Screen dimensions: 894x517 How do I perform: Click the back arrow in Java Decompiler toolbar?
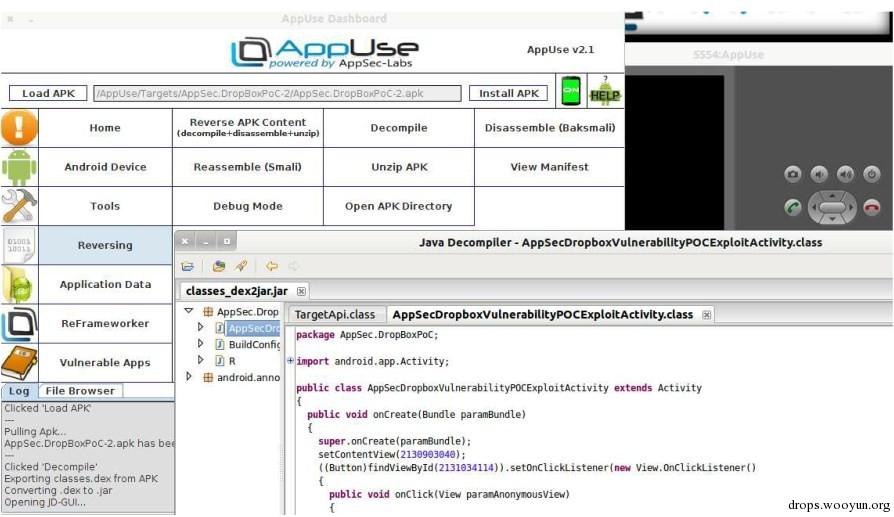pos(271,266)
